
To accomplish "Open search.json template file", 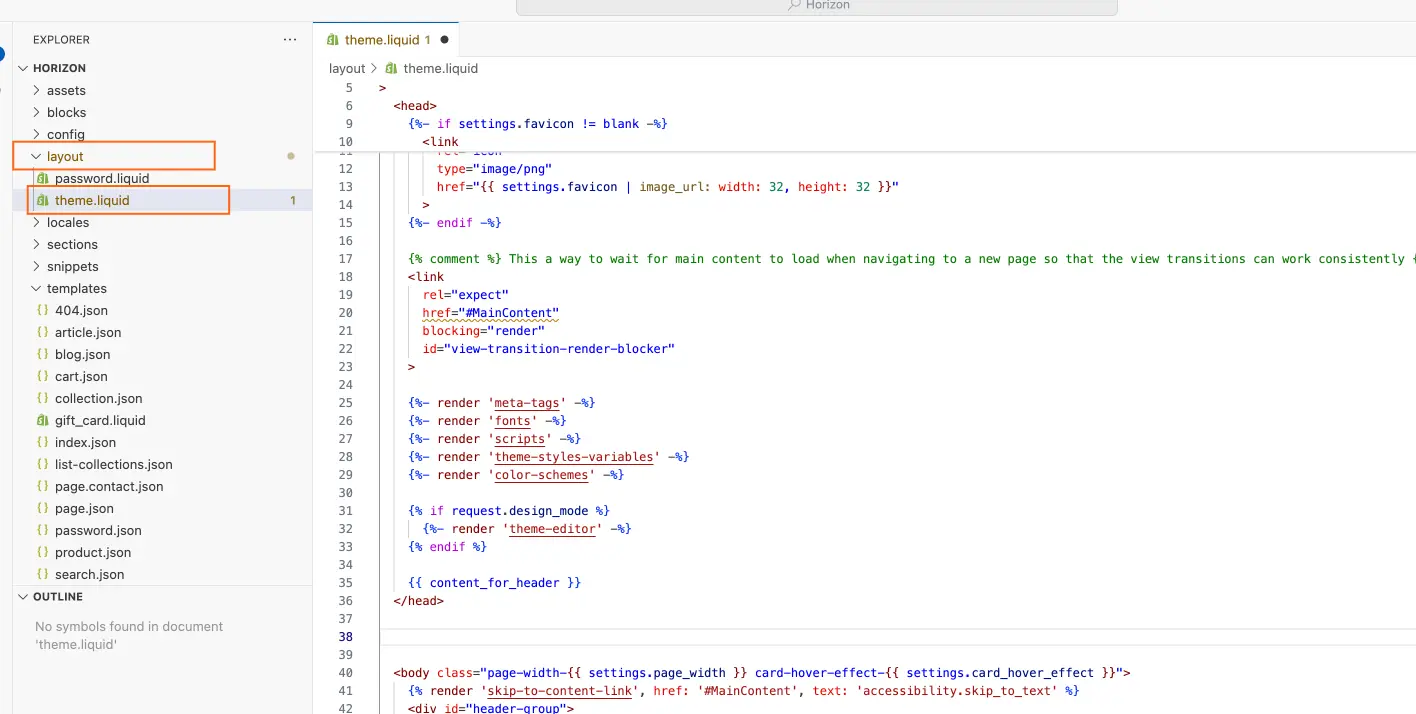I will tap(90, 574).
